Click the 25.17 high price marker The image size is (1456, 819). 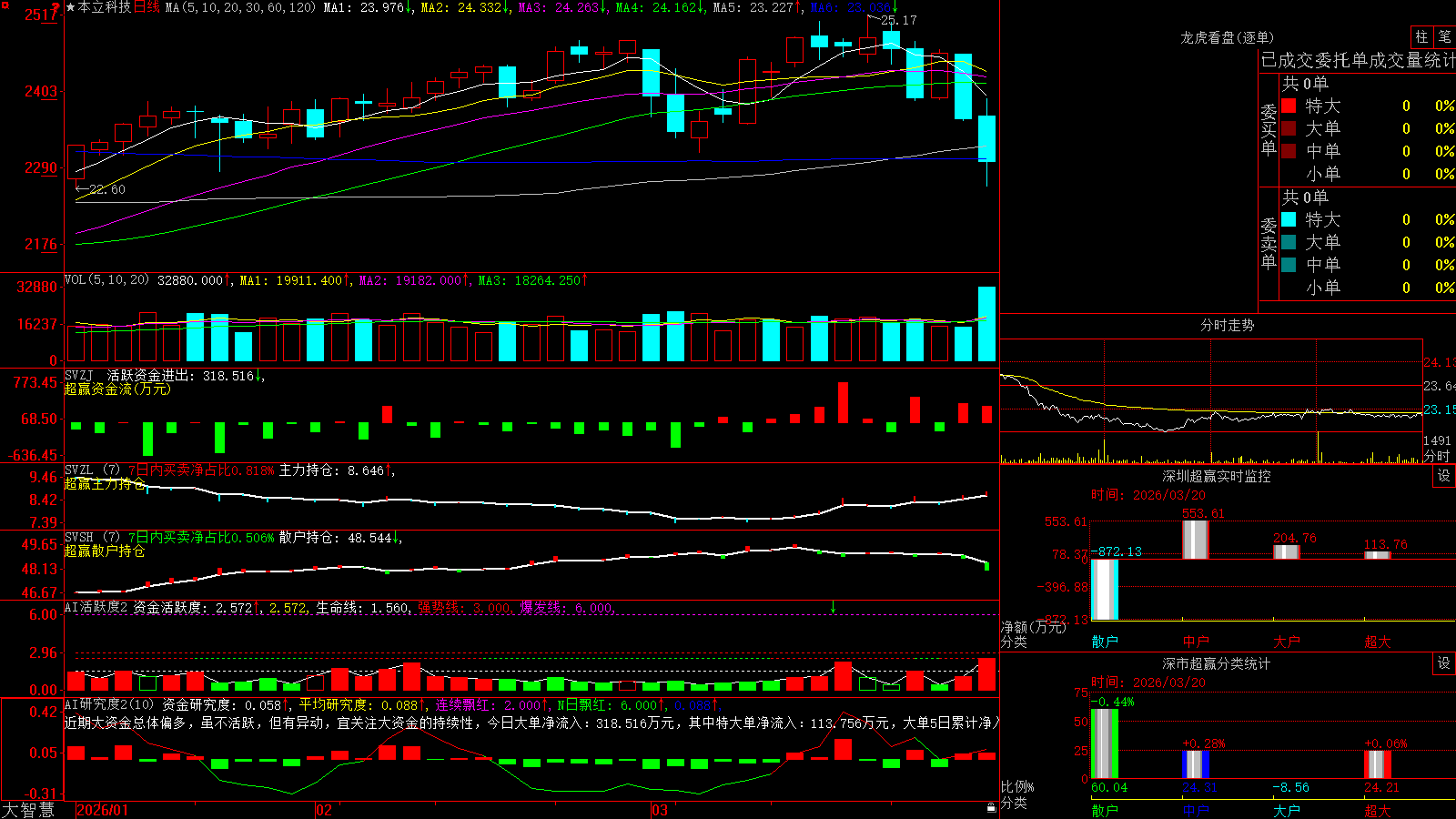click(898, 20)
